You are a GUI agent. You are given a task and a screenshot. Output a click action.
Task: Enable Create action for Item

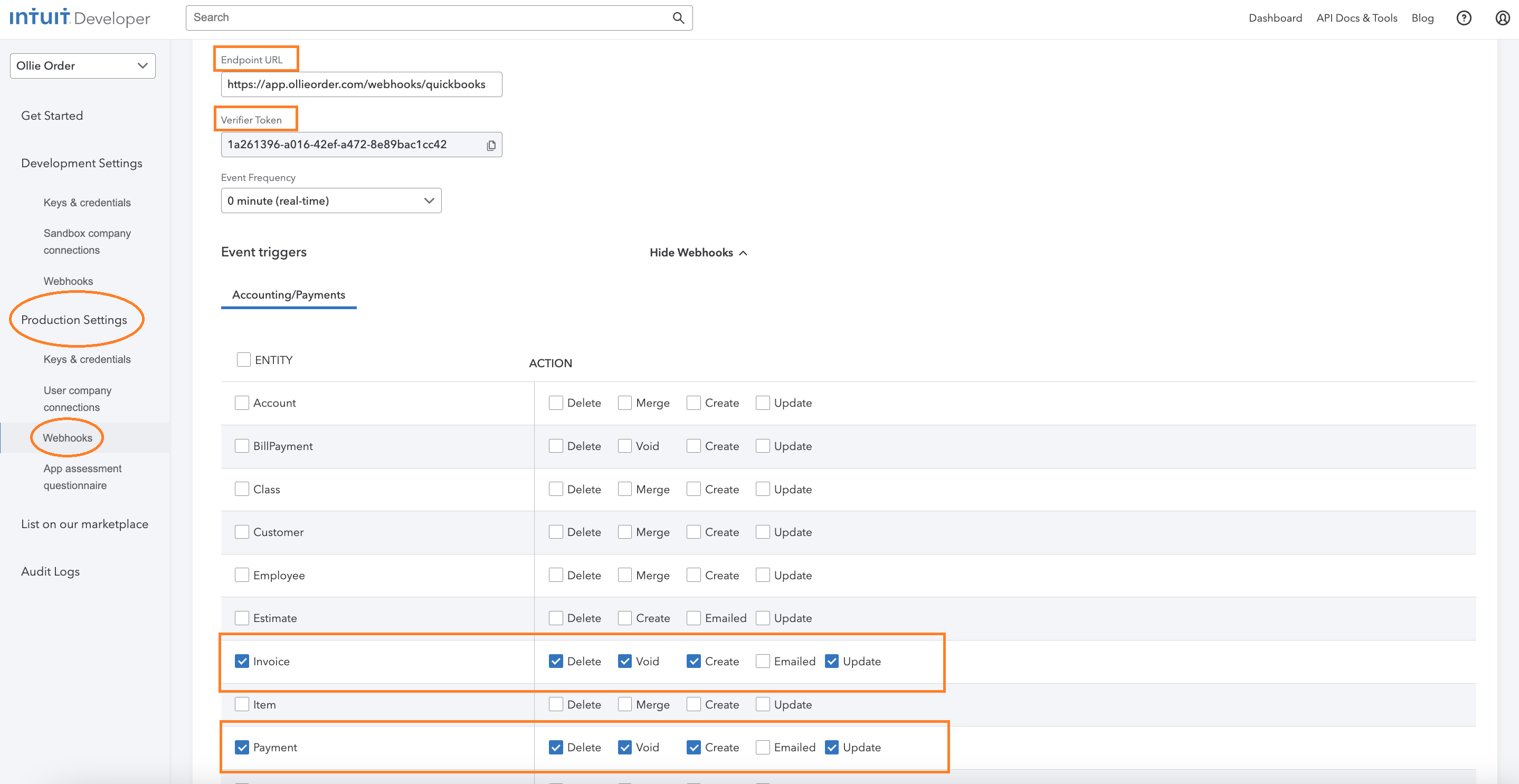[x=694, y=704]
